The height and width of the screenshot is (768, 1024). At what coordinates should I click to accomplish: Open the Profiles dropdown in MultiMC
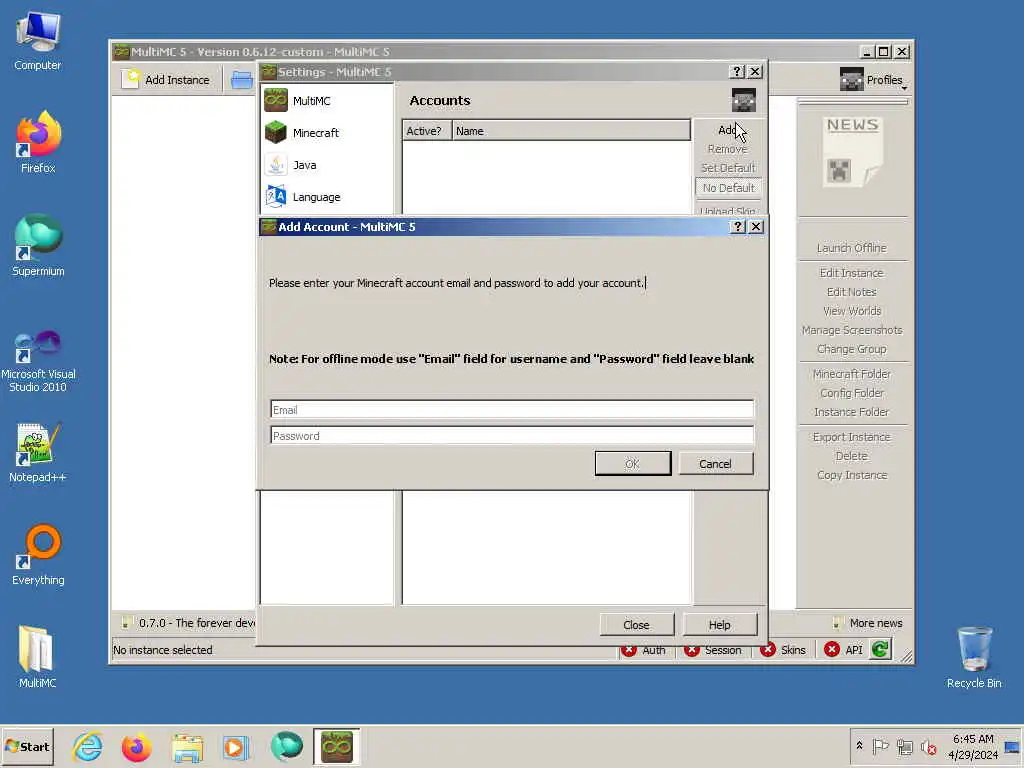(874, 80)
